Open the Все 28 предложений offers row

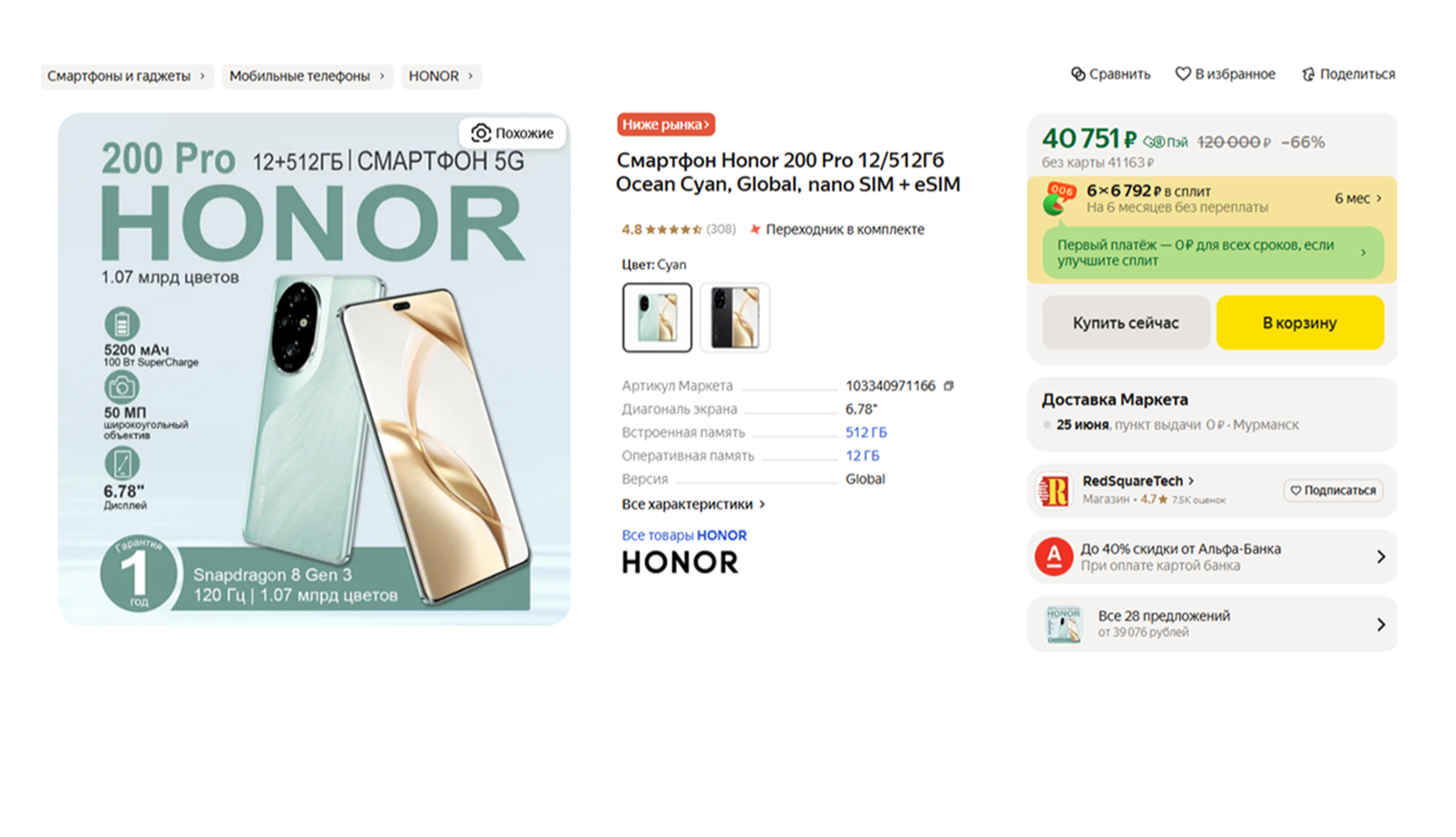click(x=1212, y=624)
